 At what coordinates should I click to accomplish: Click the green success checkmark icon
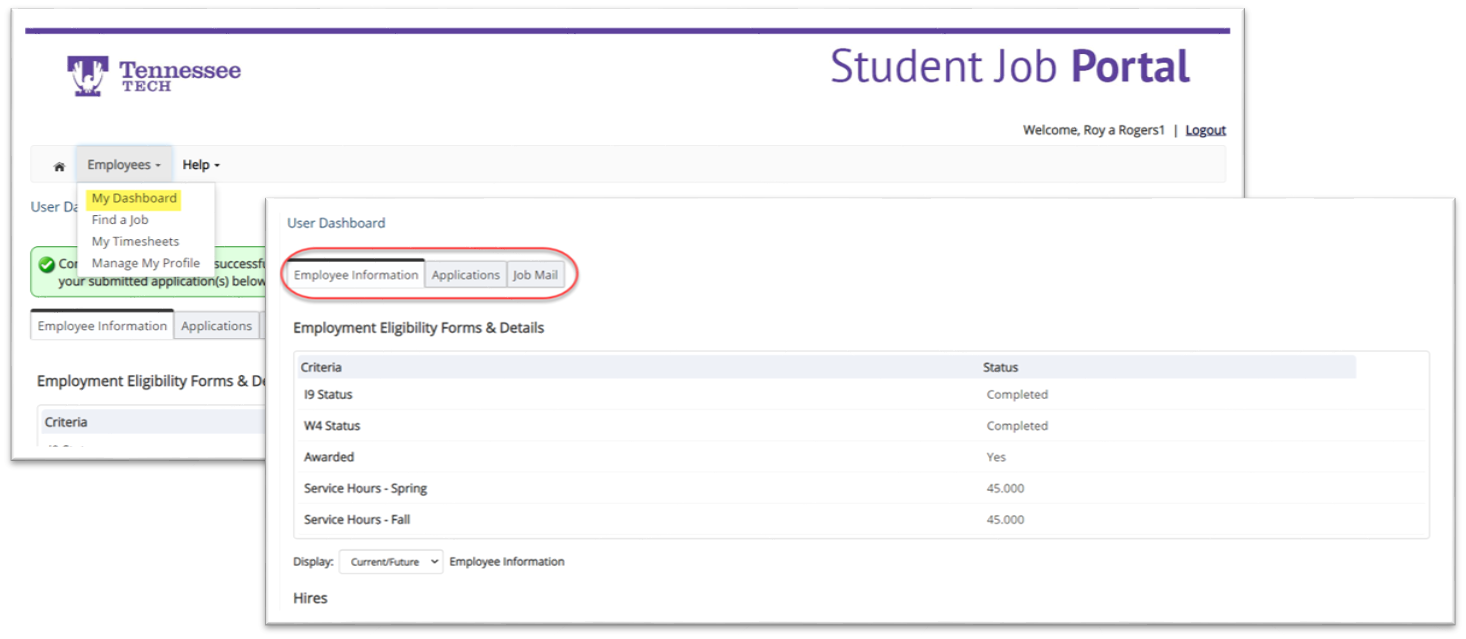(x=46, y=265)
